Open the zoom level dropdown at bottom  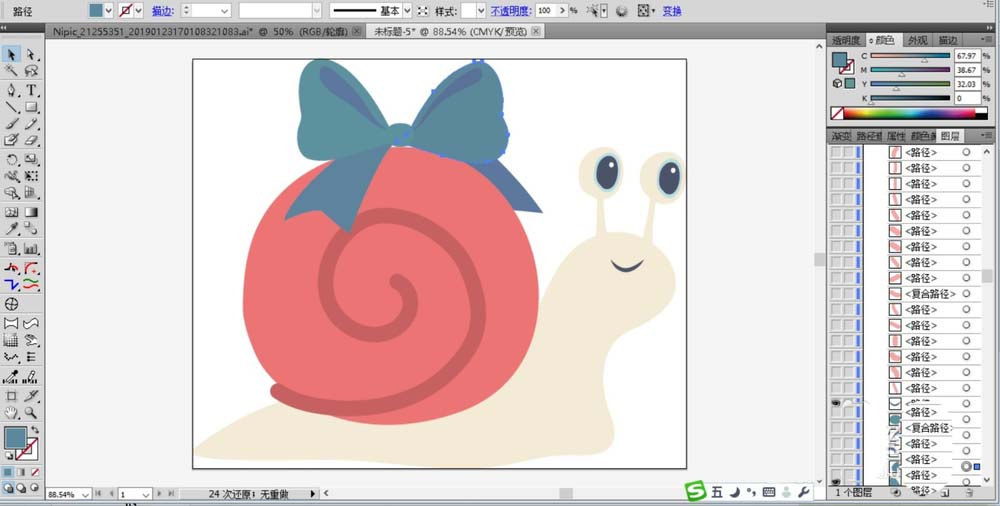(84, 494)
